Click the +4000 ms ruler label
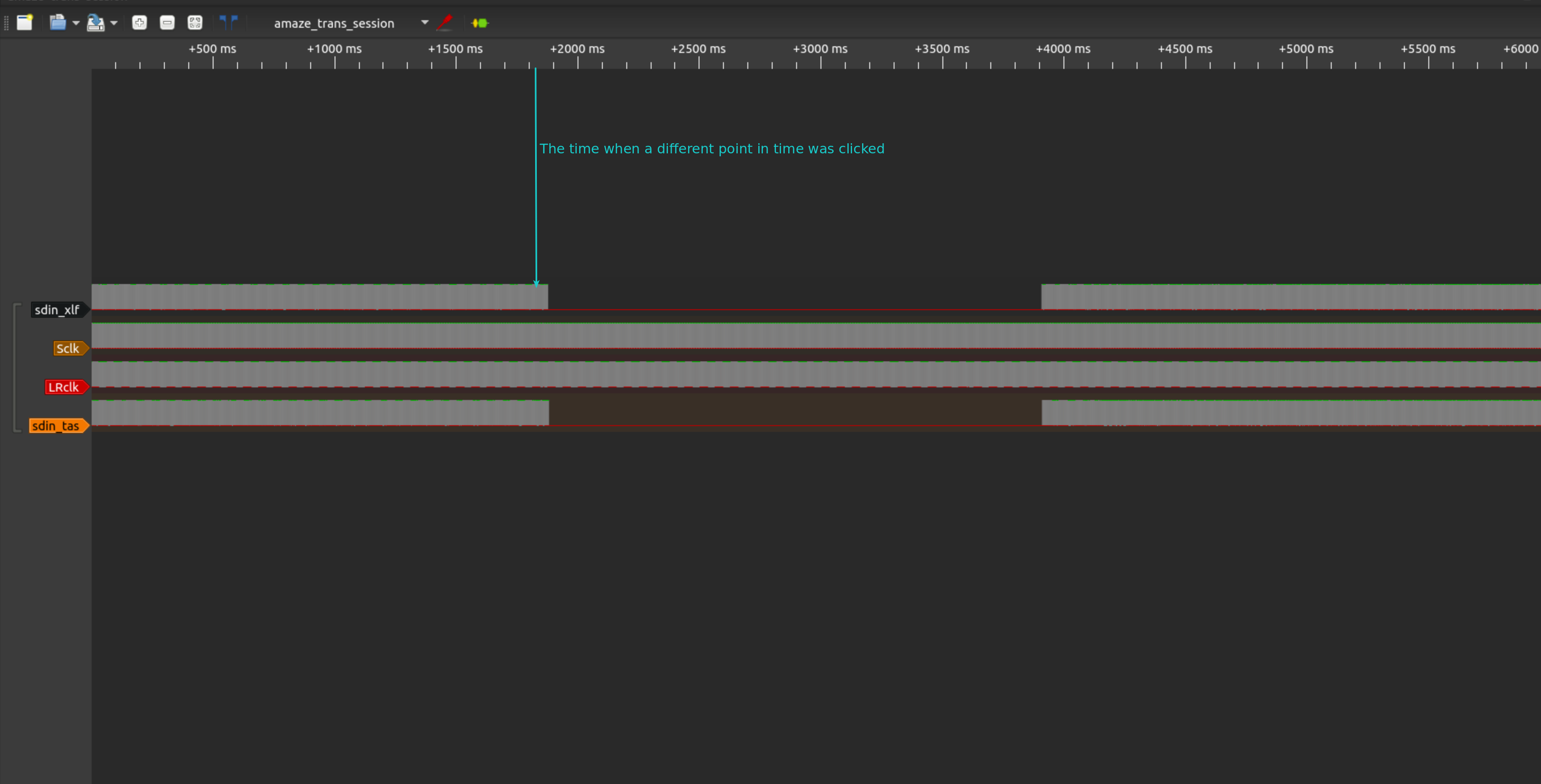Screen dimensions: 1541x784 1063,49
